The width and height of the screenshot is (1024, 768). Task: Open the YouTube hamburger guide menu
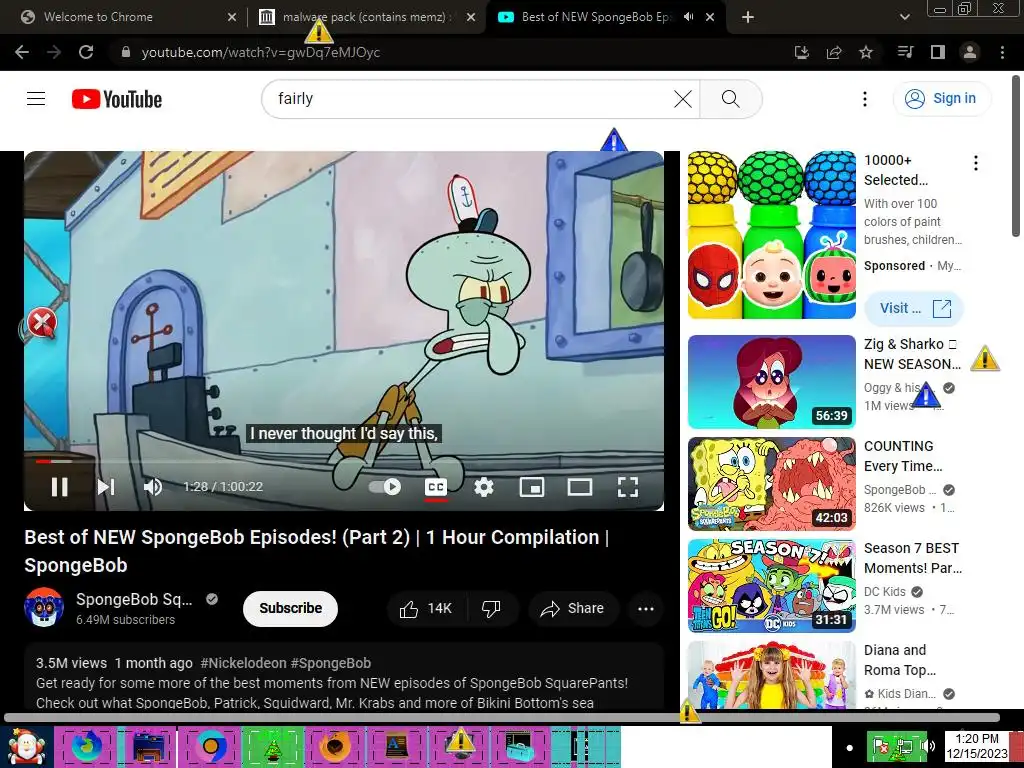tap(36, 99)
